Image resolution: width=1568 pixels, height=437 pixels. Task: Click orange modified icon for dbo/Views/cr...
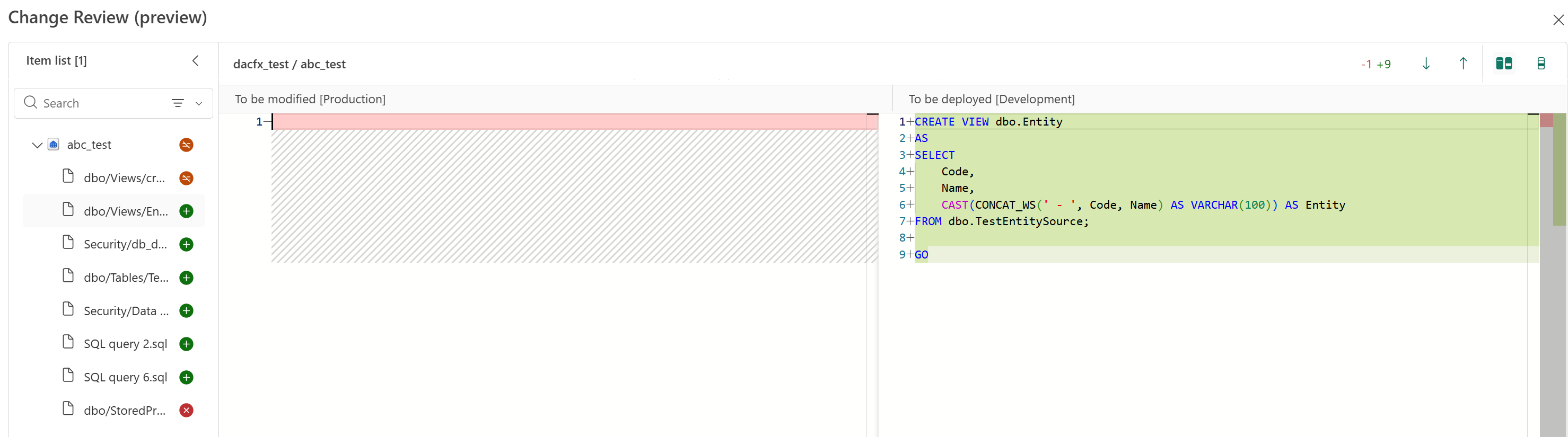[186, 178]
